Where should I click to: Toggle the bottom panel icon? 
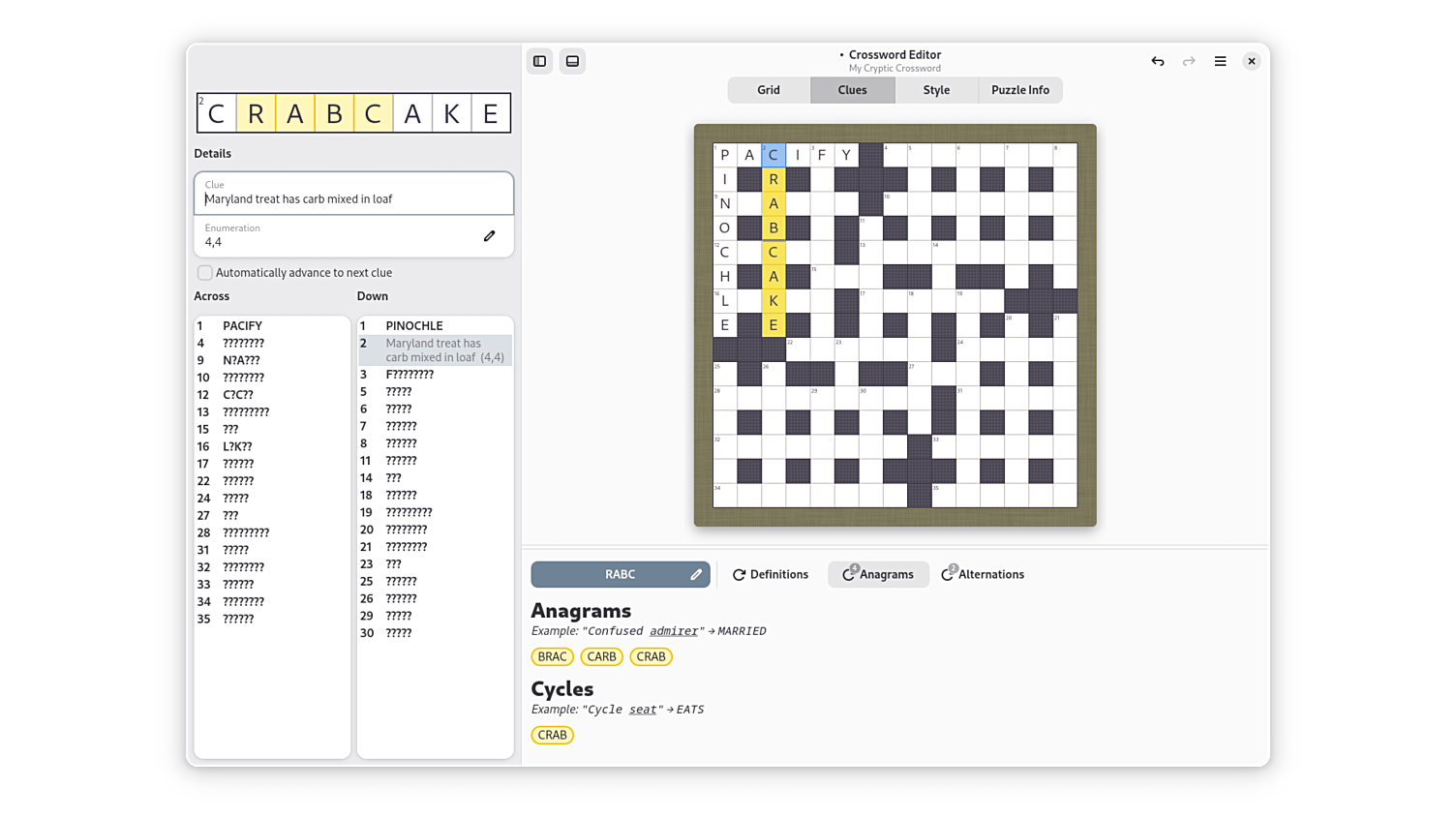point(572,61)
